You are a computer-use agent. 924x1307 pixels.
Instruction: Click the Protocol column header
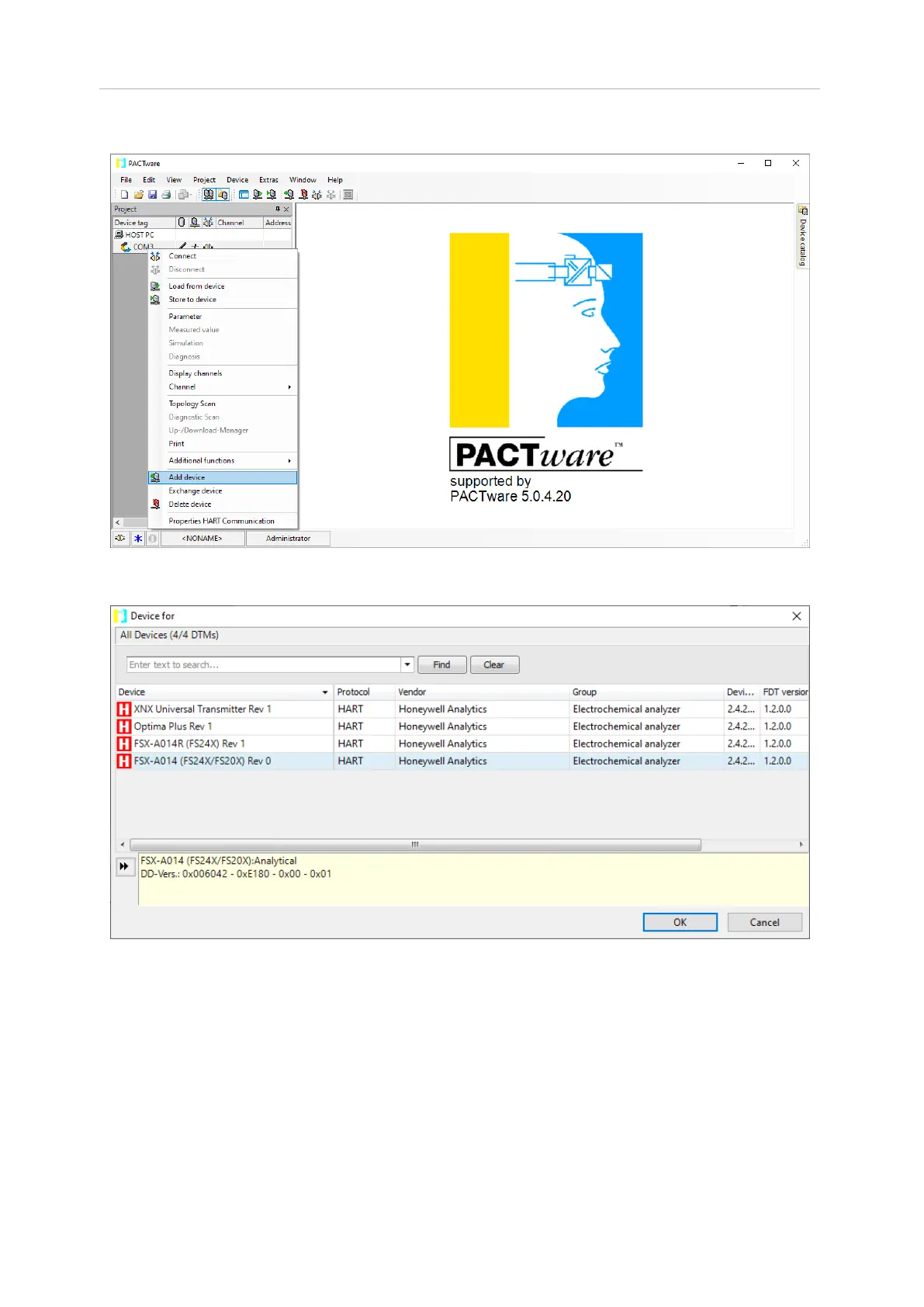point(365,692)
